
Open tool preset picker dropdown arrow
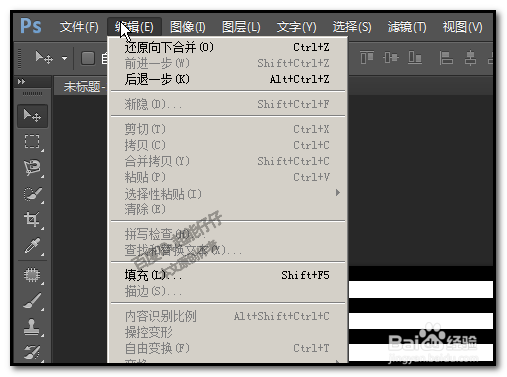[64, 58]
